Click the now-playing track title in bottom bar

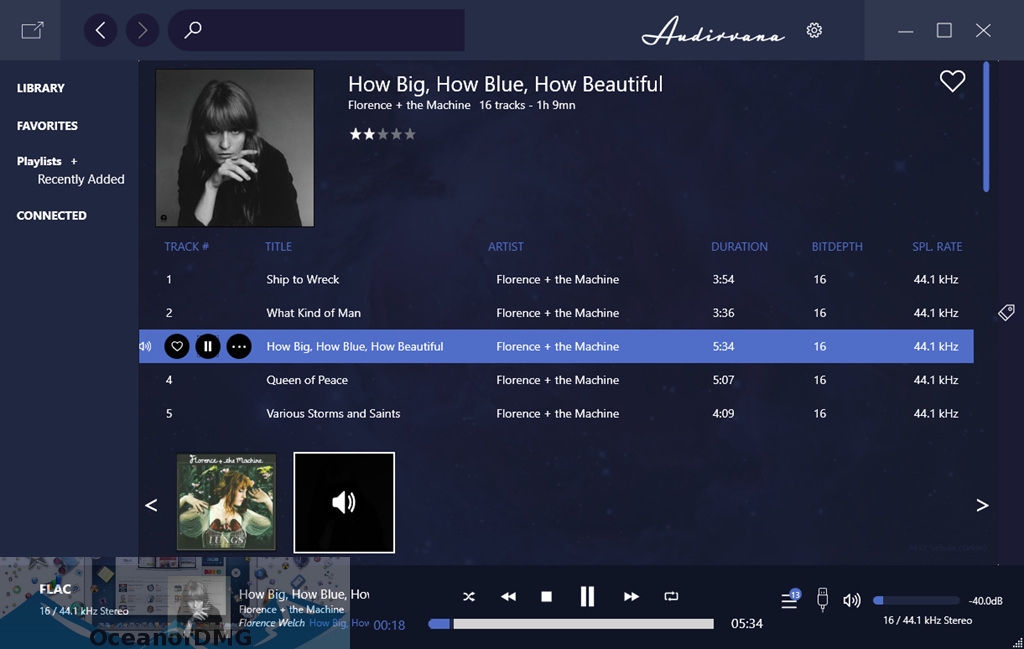(304, 594)
